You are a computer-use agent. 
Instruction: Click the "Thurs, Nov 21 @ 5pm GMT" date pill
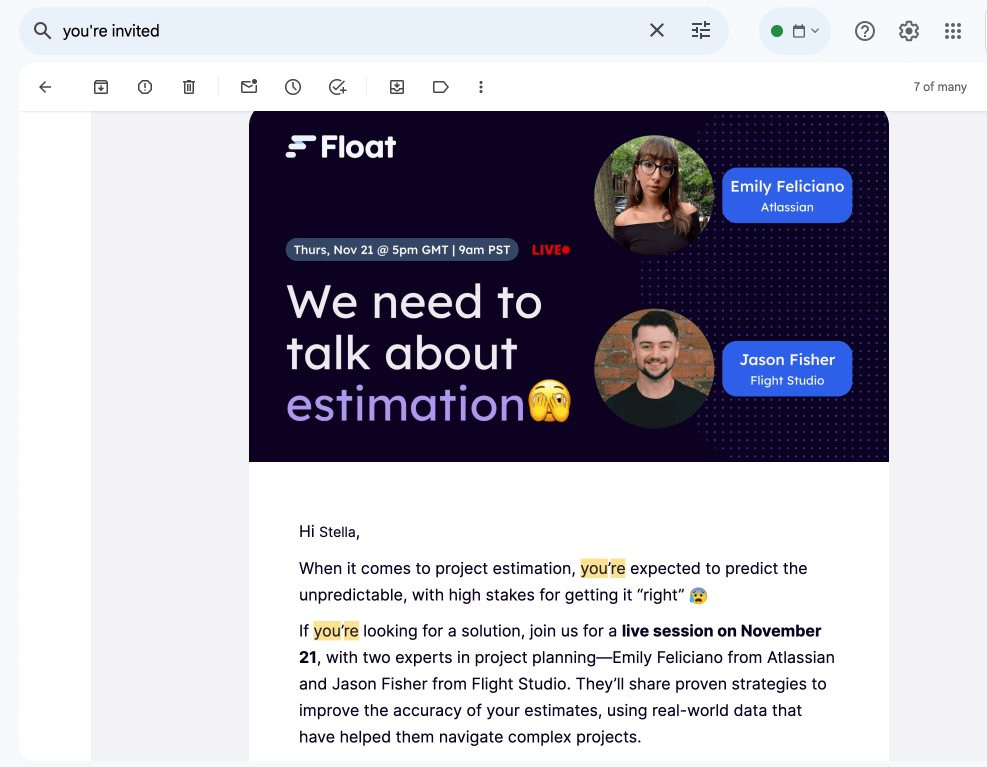pyautogui.click(x=402, y=250)
